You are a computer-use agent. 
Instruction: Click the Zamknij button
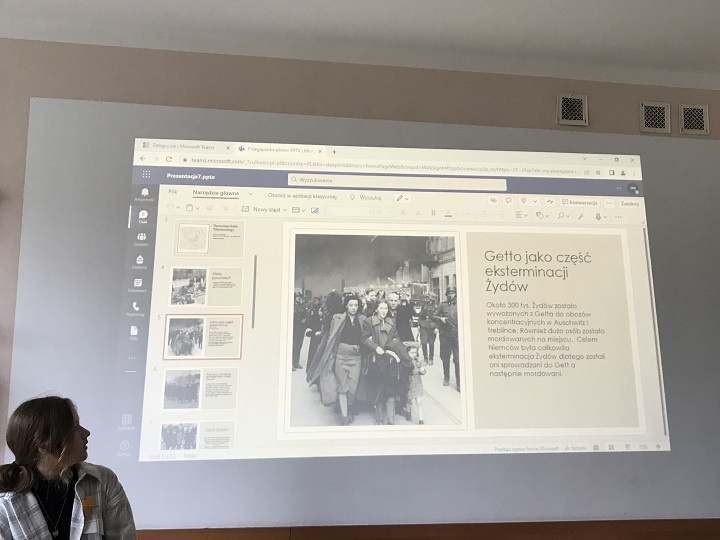coord(630,203)
